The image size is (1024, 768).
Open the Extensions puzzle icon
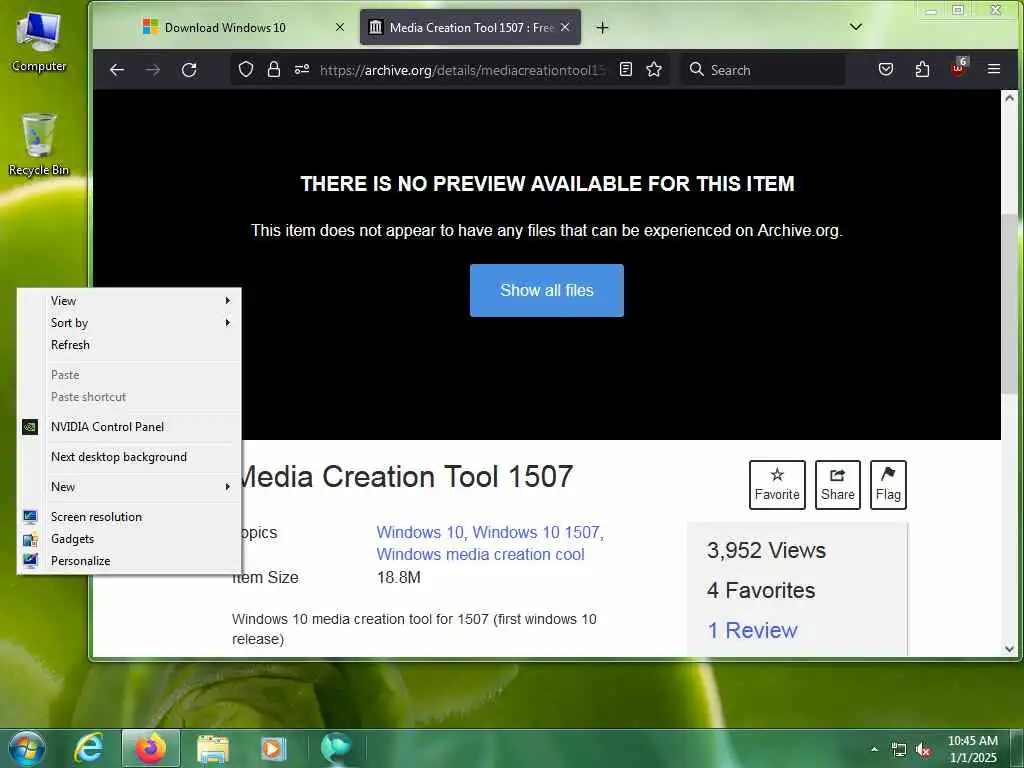[922, 69]
